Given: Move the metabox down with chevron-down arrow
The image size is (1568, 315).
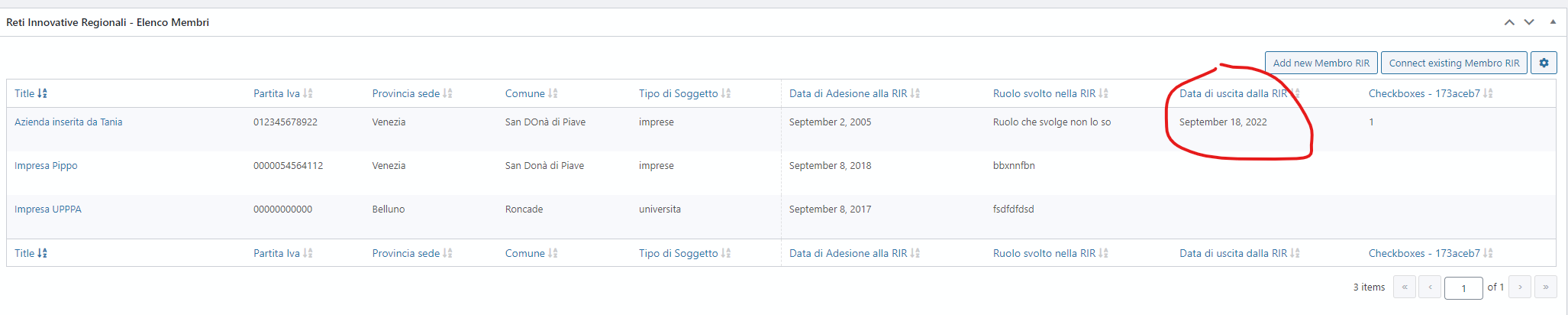Looking at the screenshot, I should [x=1529, y=22].
